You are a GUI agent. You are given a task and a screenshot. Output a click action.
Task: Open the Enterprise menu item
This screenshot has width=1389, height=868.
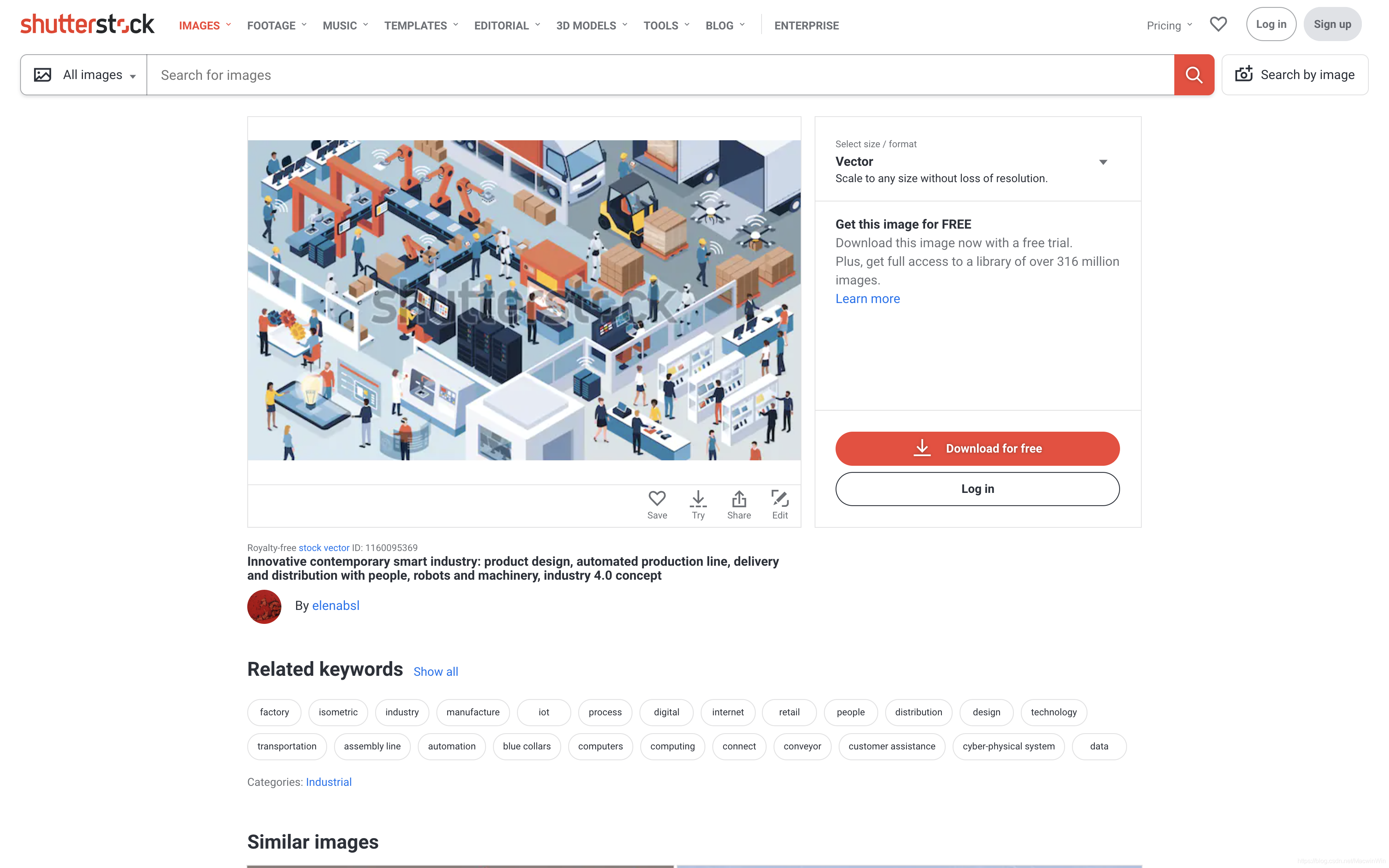click(806, 26)
